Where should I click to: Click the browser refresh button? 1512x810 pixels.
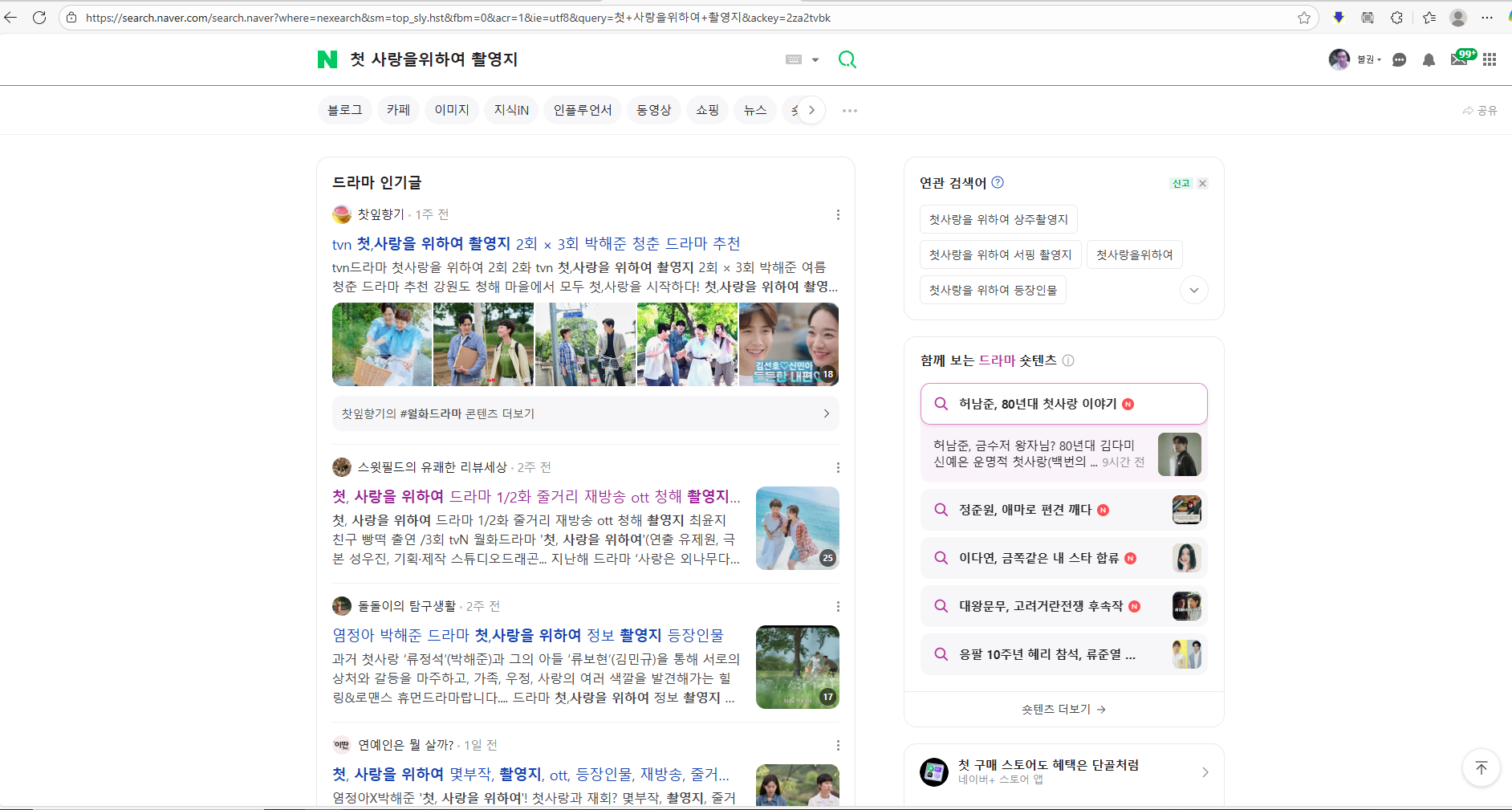(x=39, y=18)
